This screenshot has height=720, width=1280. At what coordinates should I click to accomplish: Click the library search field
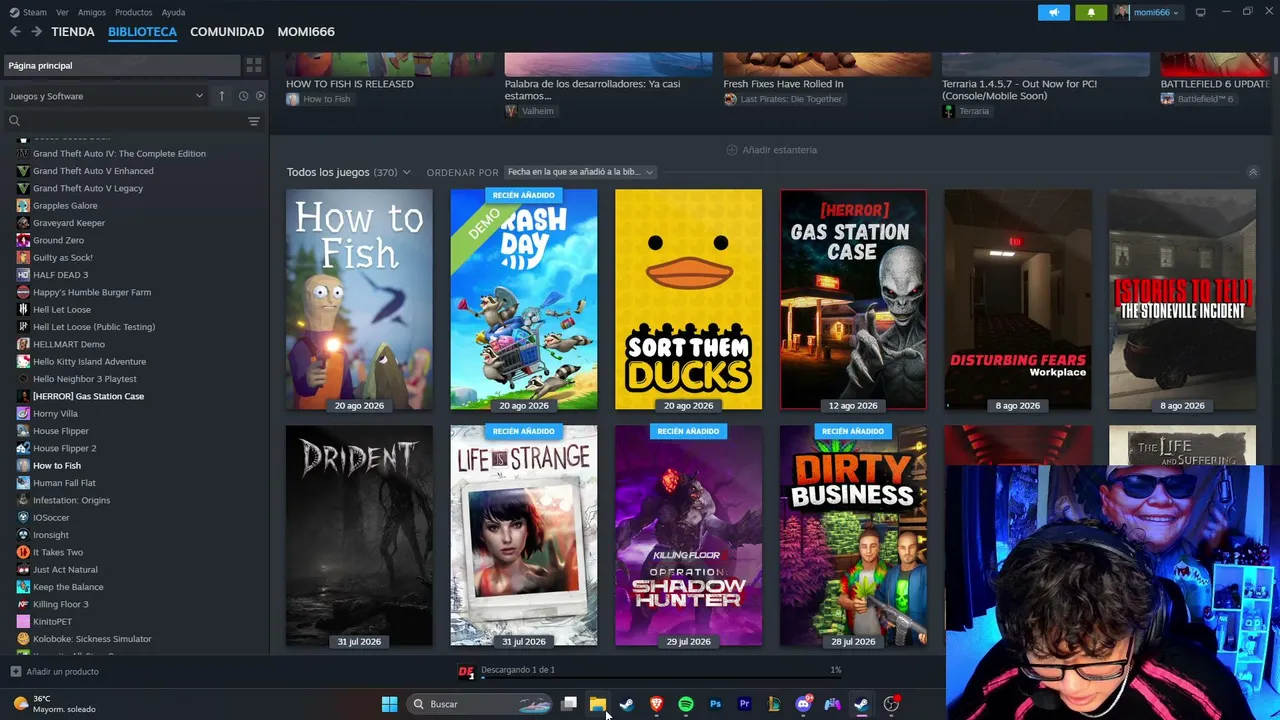tap(130, 121)
